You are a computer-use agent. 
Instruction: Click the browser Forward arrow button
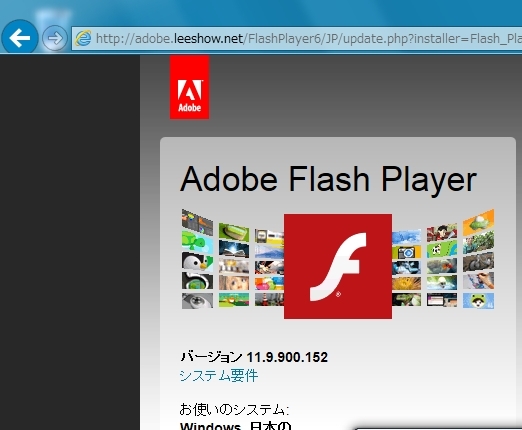coord(54,38)
